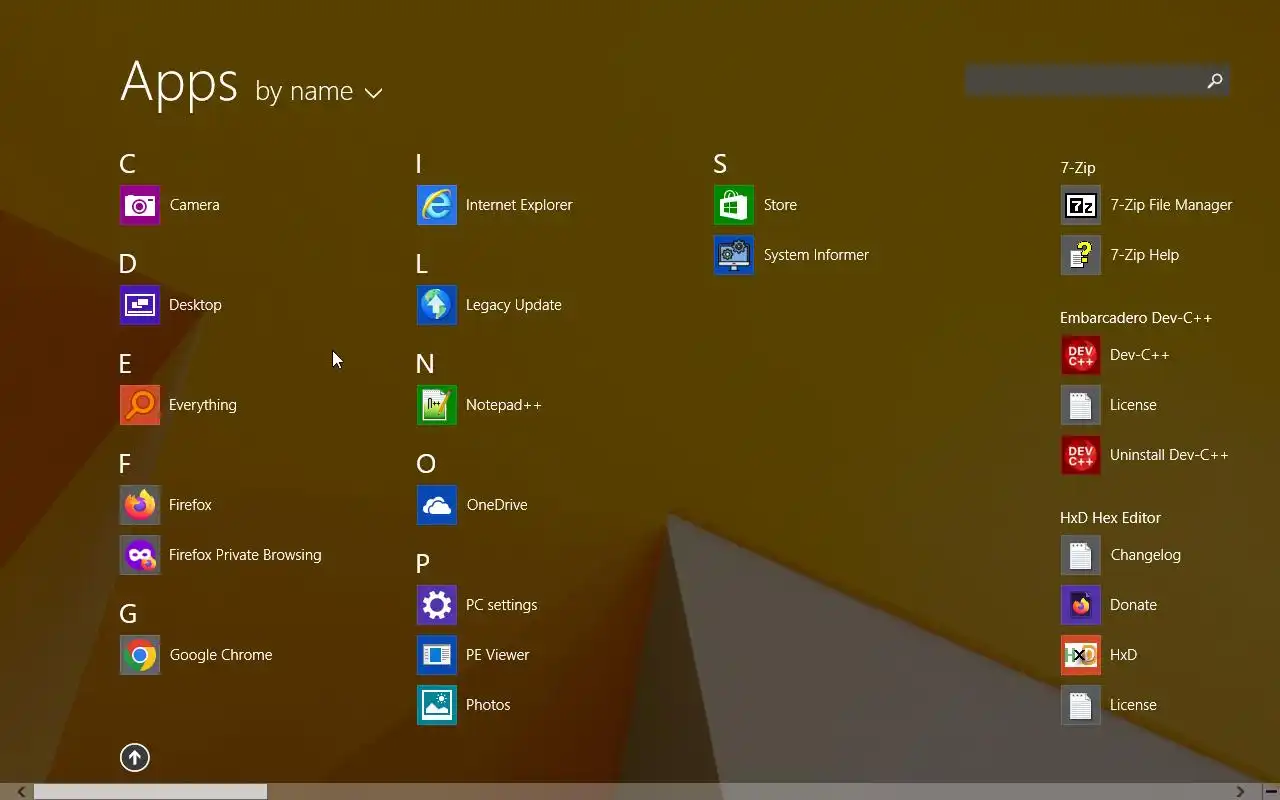Click the Uninstall Dev-C++ icon
Screen dimensions: 1280x800
point(1081,455)
